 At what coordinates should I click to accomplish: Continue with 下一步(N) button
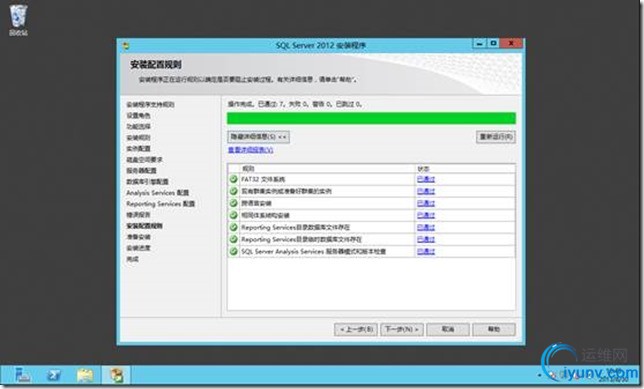pos(402,329)
